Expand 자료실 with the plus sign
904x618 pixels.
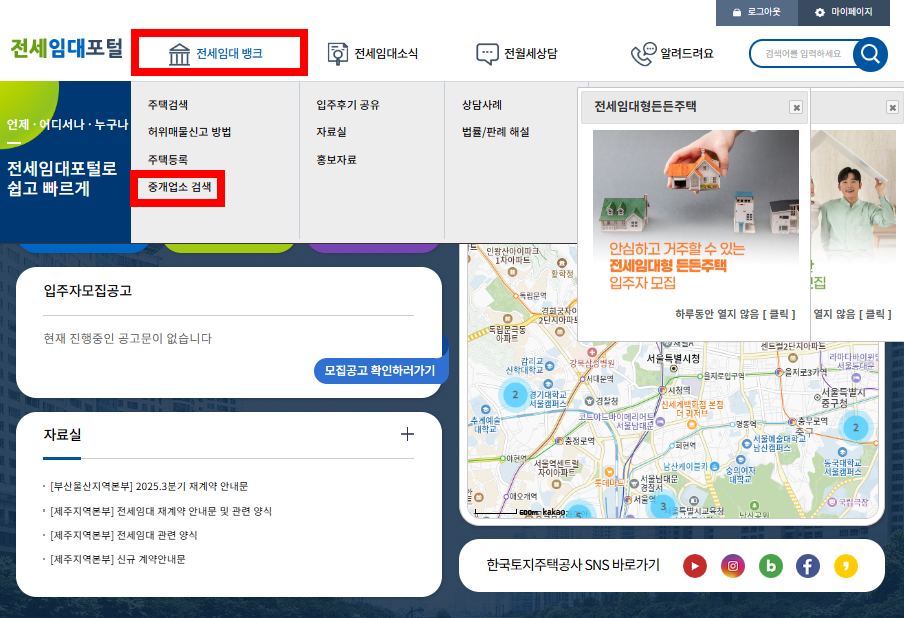(407, 434)
